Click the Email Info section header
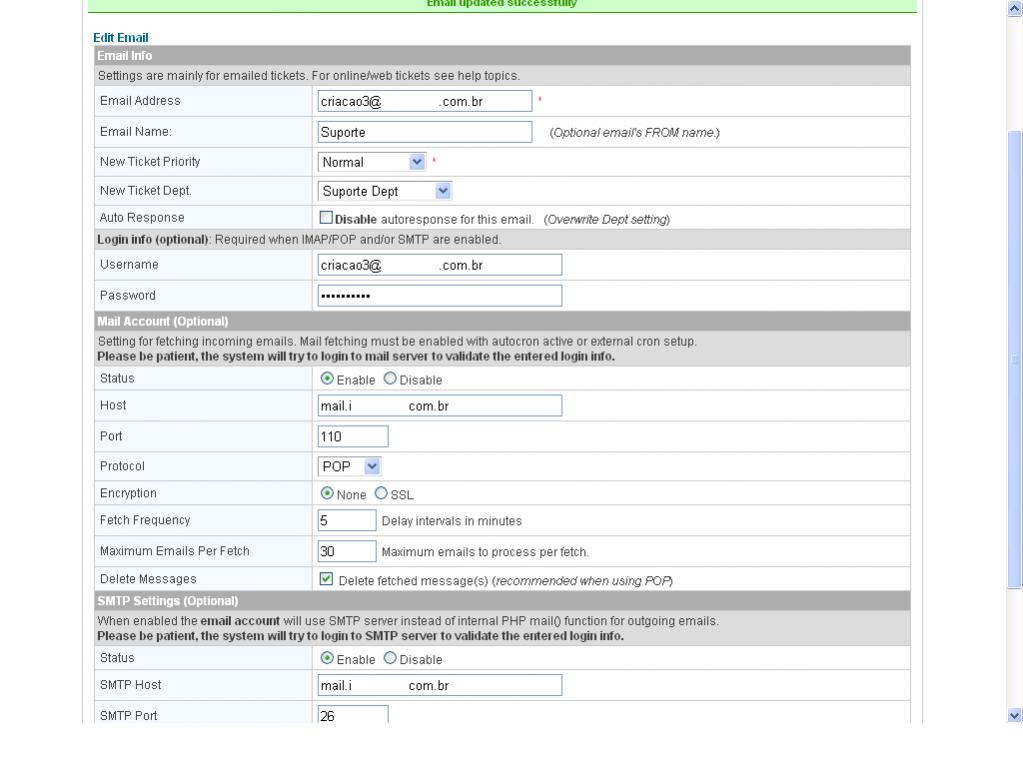Viewport: 1023px width, 767px height. point(502,55)
